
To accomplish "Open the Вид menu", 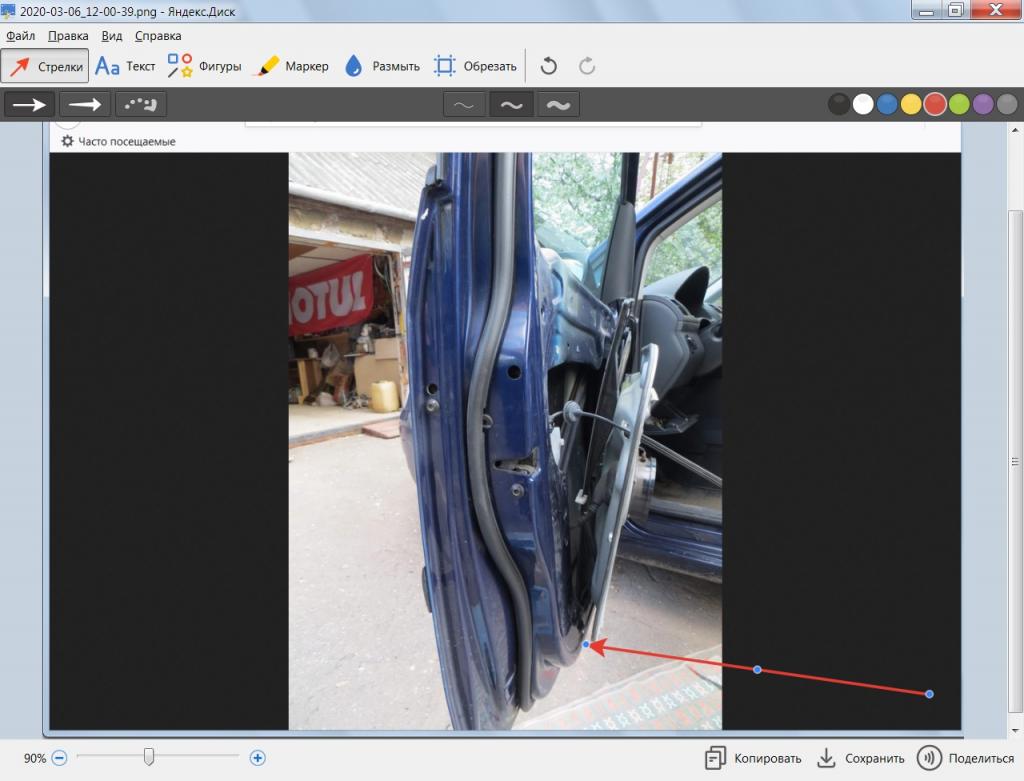I will click(112, 36).
